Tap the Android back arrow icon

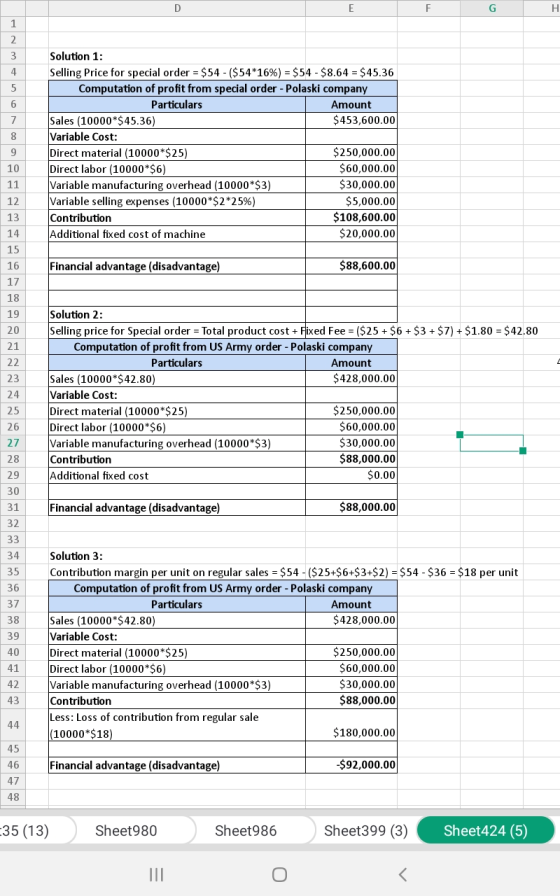pyautogui.click(x=402, y=874)
